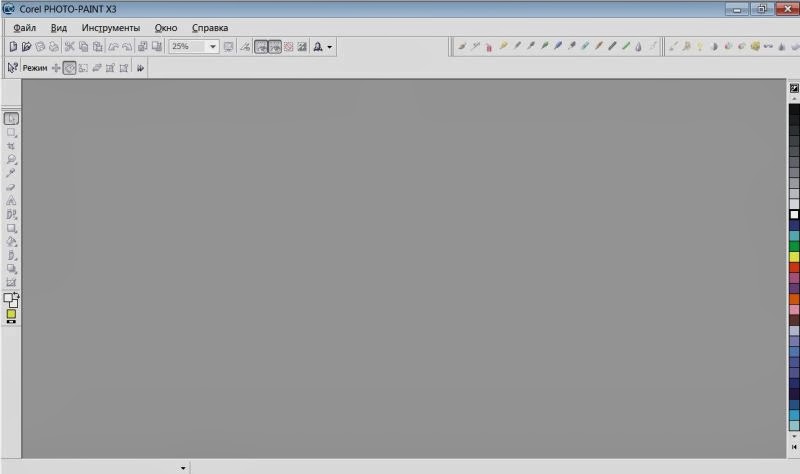Viewport: 800px width, 474px height.
Task: Click the Export icon in the toolbar
Action: pos(157,47)
